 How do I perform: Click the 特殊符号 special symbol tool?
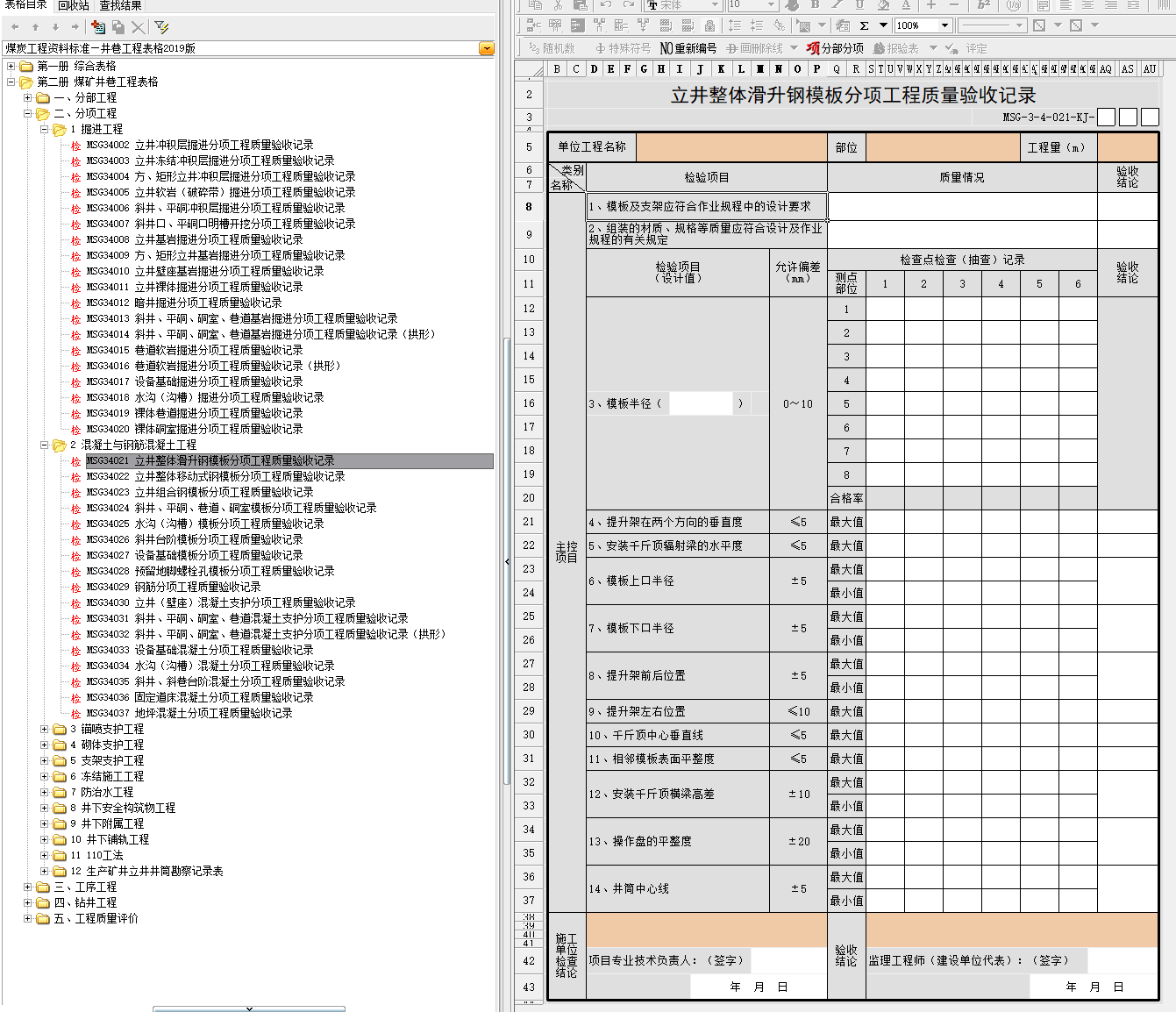(x=623, y=48)
